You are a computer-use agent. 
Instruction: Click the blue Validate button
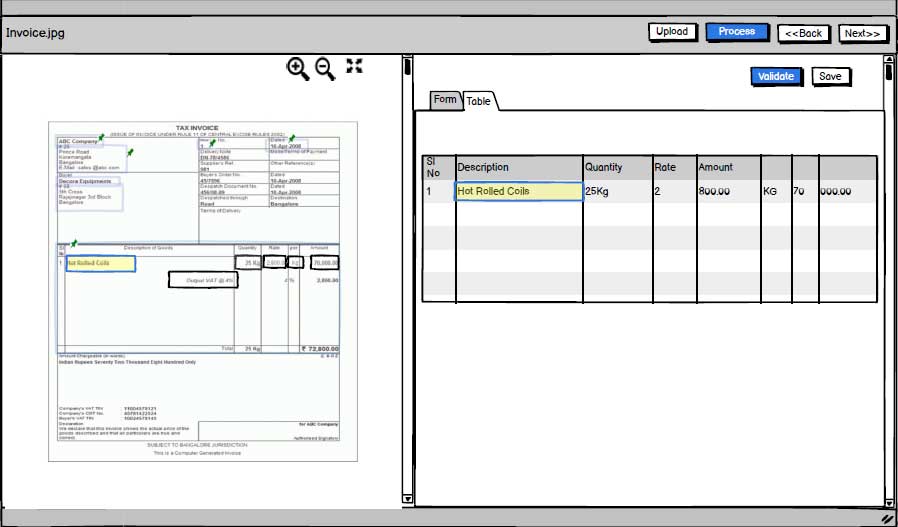click(x=776, y=76)
